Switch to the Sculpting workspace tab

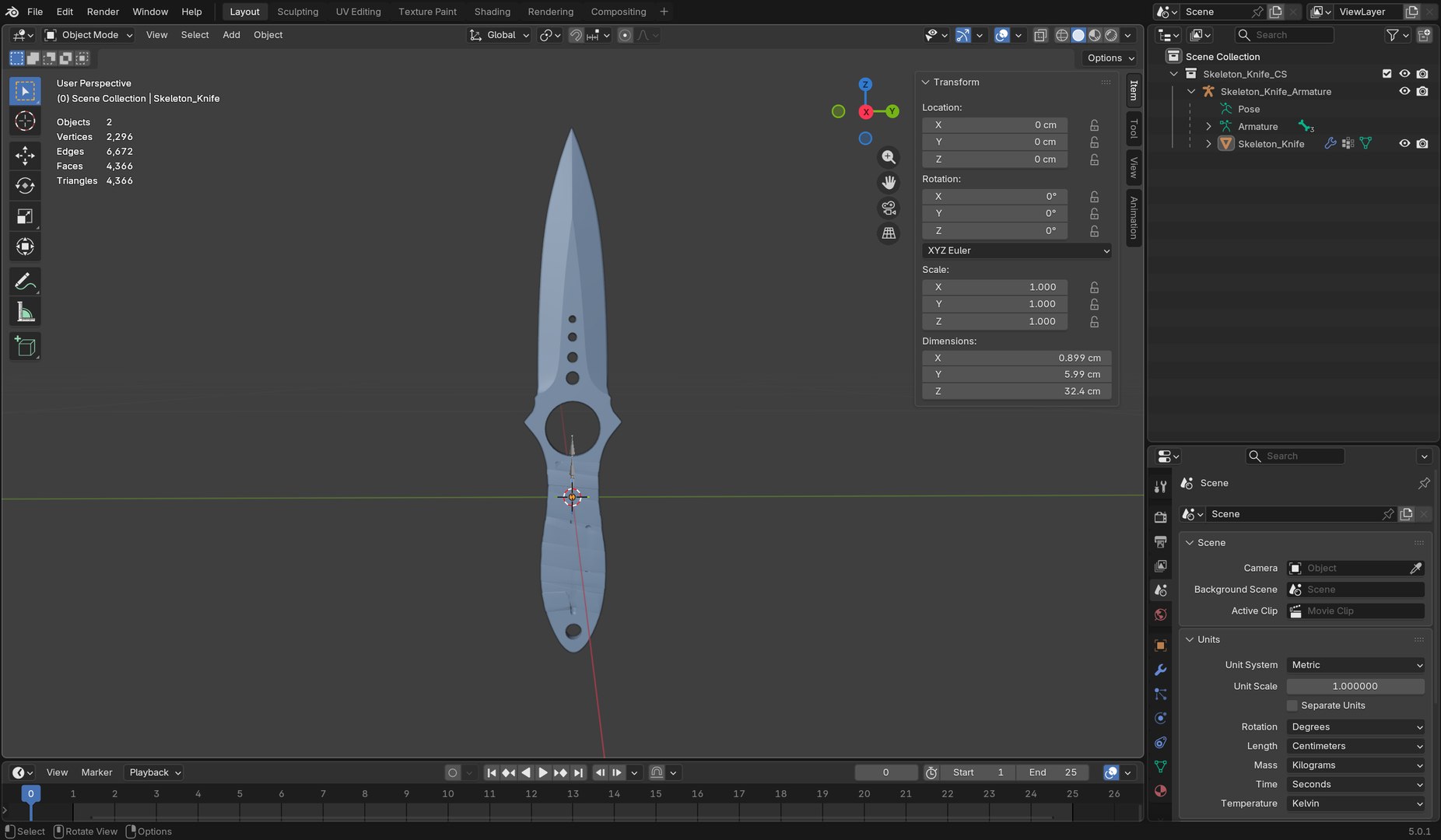(298, 12)
